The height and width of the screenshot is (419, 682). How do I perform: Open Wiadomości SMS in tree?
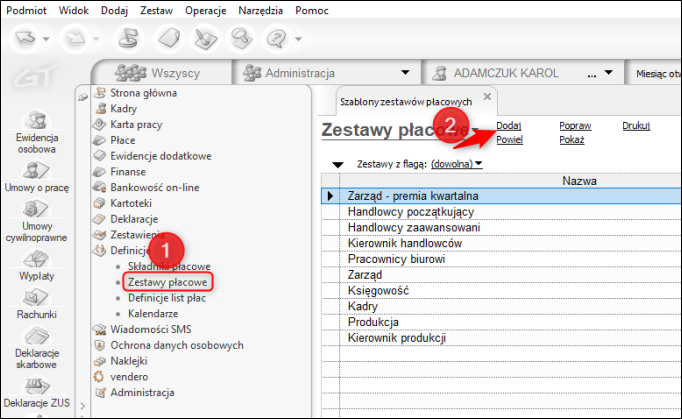coord(150,329)
